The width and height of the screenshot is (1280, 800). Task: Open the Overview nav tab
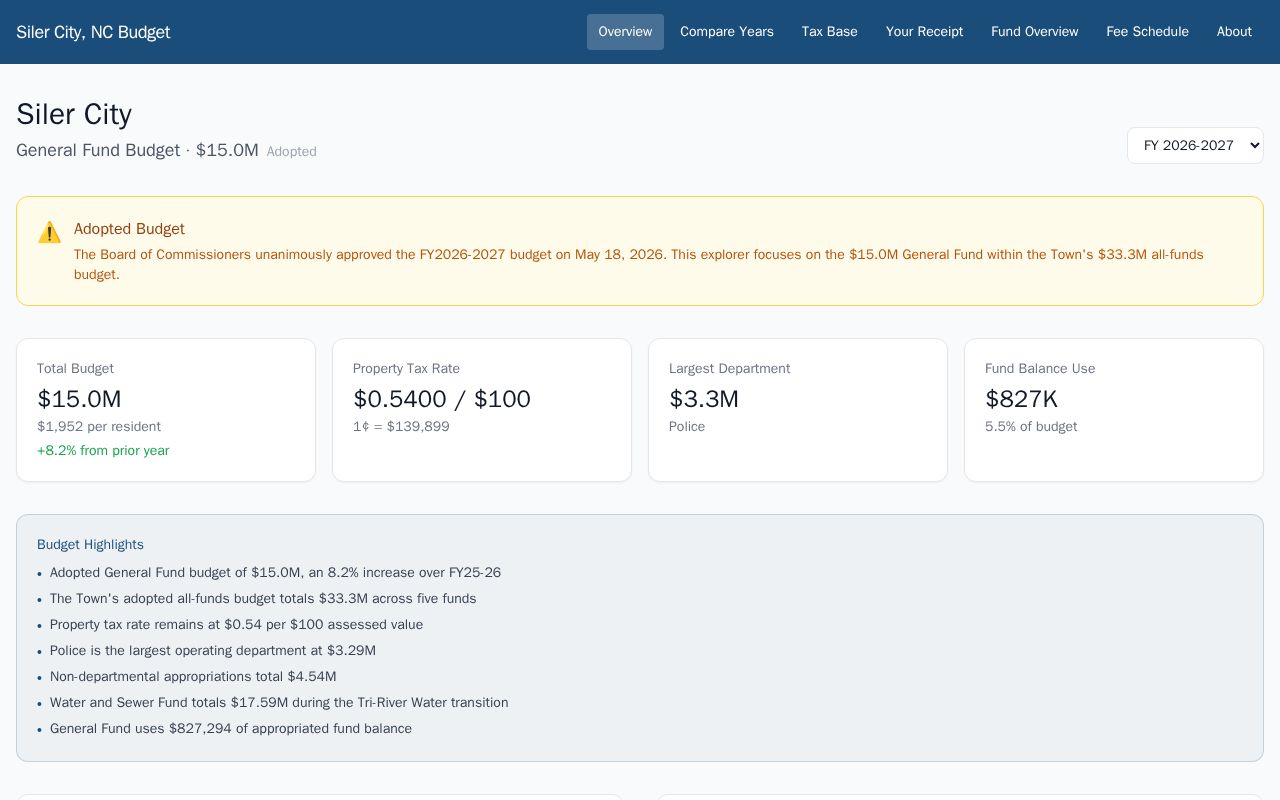coord(625,32)
